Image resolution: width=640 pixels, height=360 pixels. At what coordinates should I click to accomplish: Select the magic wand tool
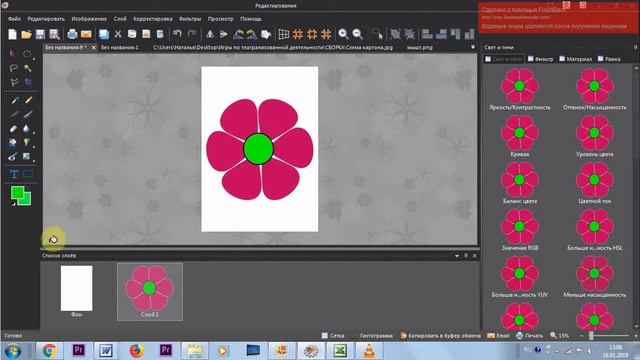coord(28,68)
